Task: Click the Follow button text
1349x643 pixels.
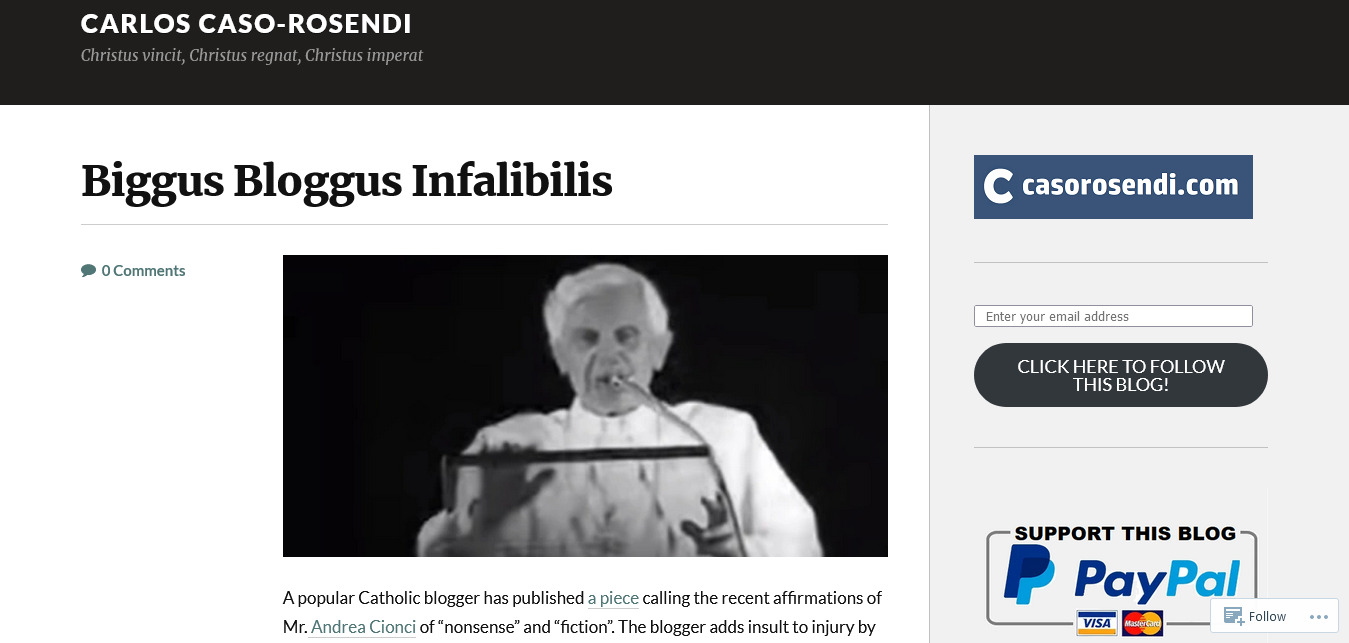Action: click(x=1267, y=616)
